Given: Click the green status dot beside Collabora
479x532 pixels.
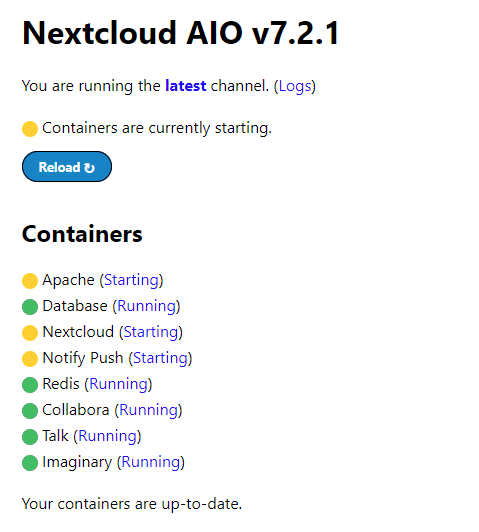Looking at the screenshot, I should 30,411.
